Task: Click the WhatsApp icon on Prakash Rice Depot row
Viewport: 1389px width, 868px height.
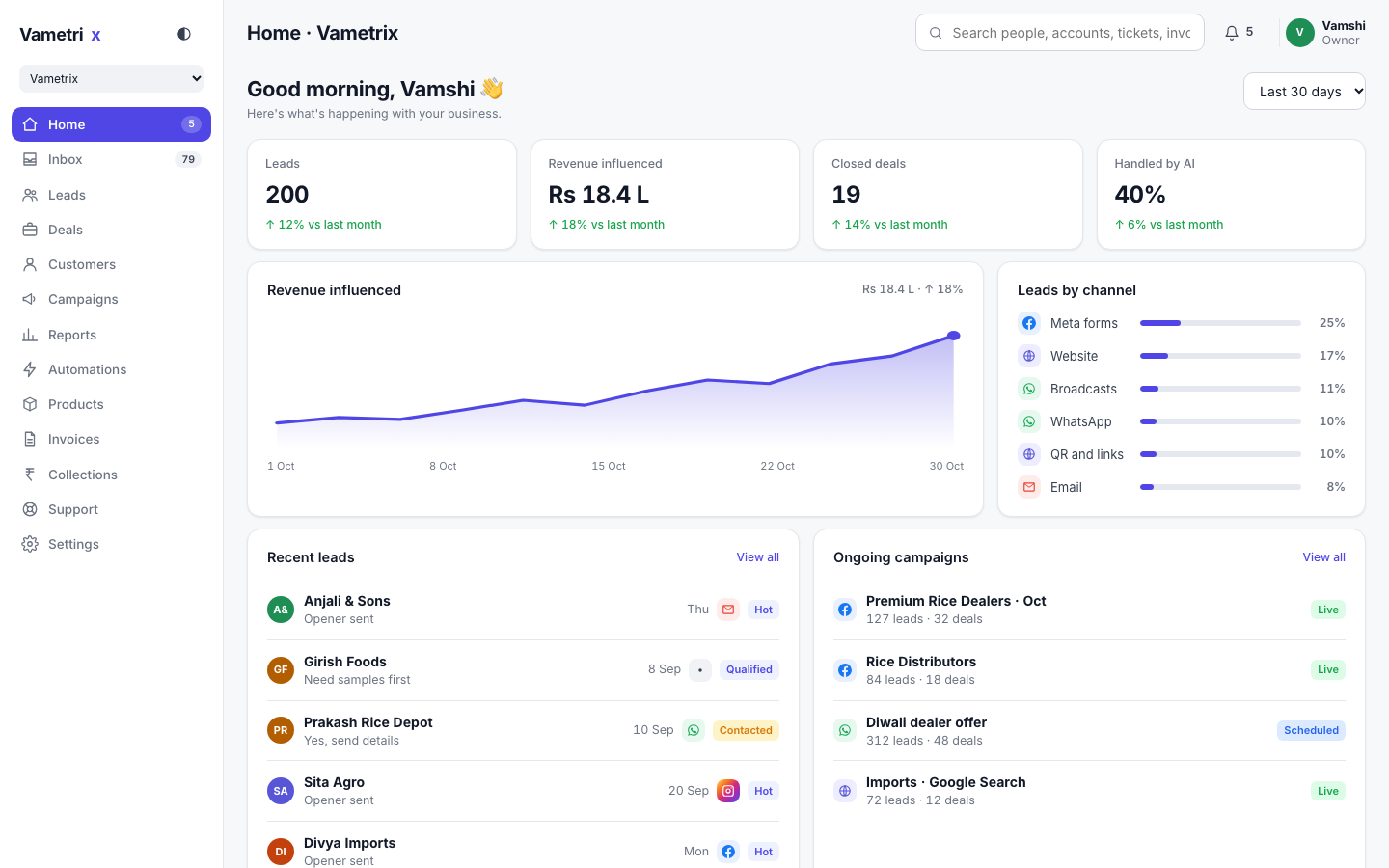Action: pos(694,730)
